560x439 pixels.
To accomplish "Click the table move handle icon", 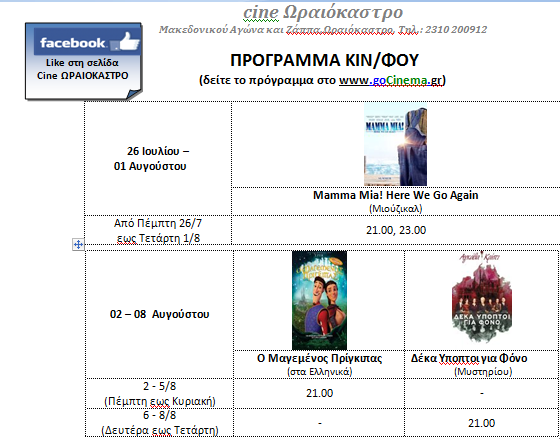I will click(78, 245).
